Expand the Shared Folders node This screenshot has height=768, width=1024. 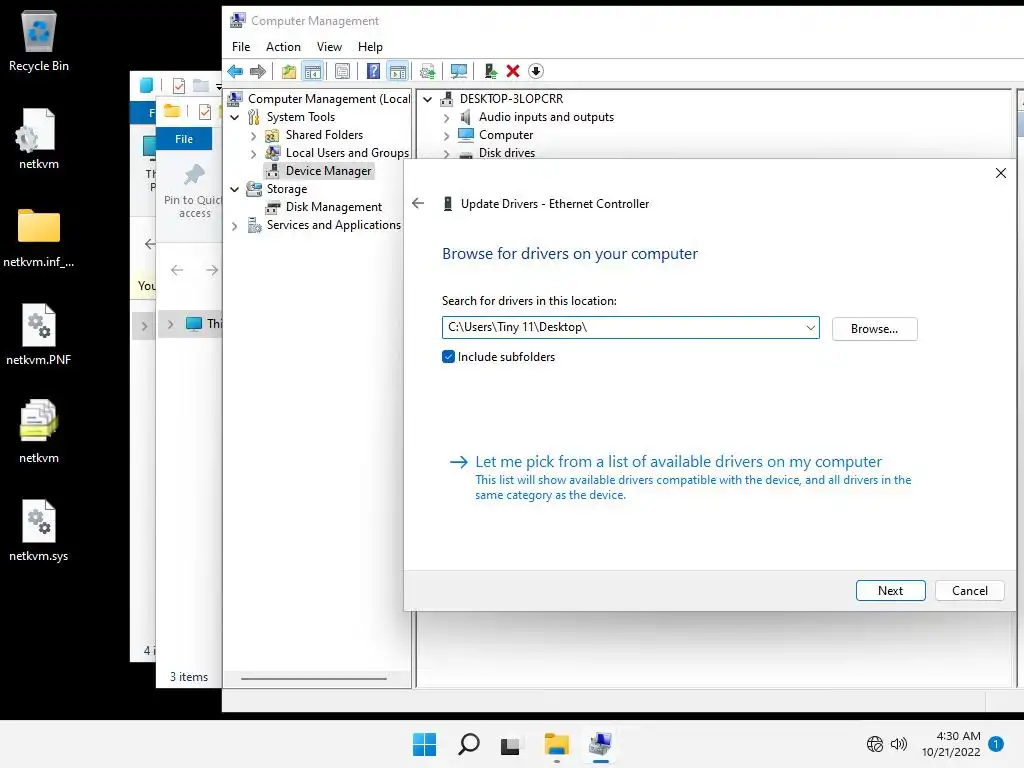point(253,135)
